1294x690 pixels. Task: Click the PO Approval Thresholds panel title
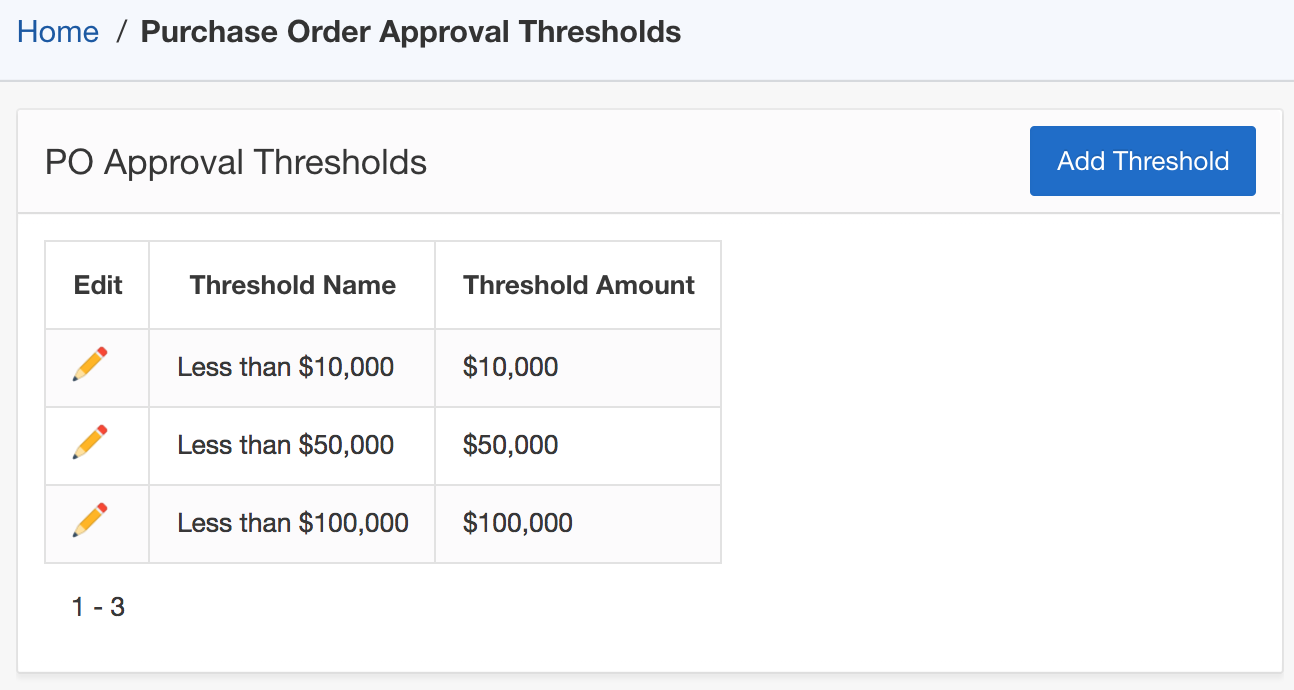pyautogui.click(x=236, y=162)
